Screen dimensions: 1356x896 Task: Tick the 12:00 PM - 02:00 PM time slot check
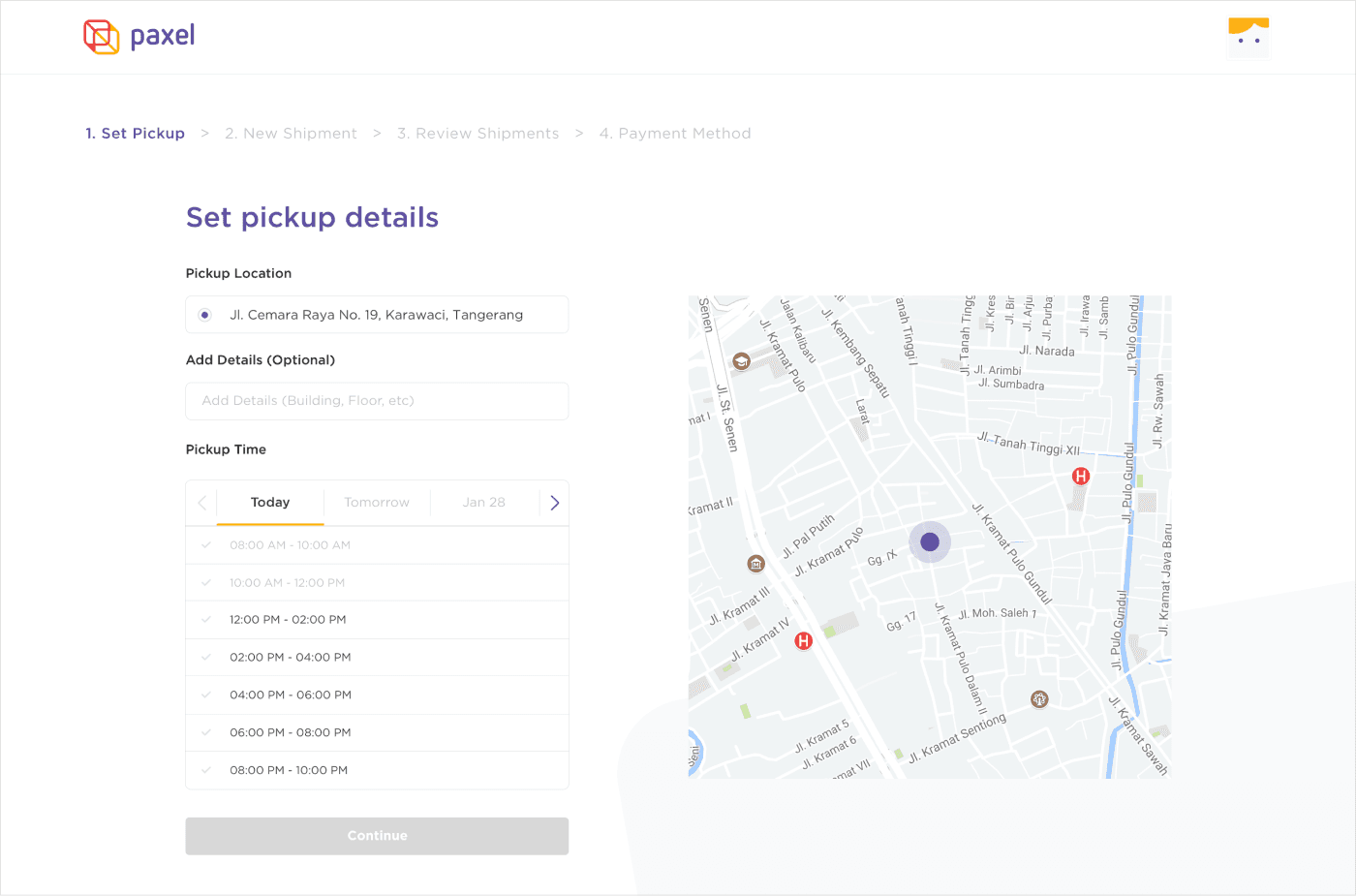(x=206, y=619)
